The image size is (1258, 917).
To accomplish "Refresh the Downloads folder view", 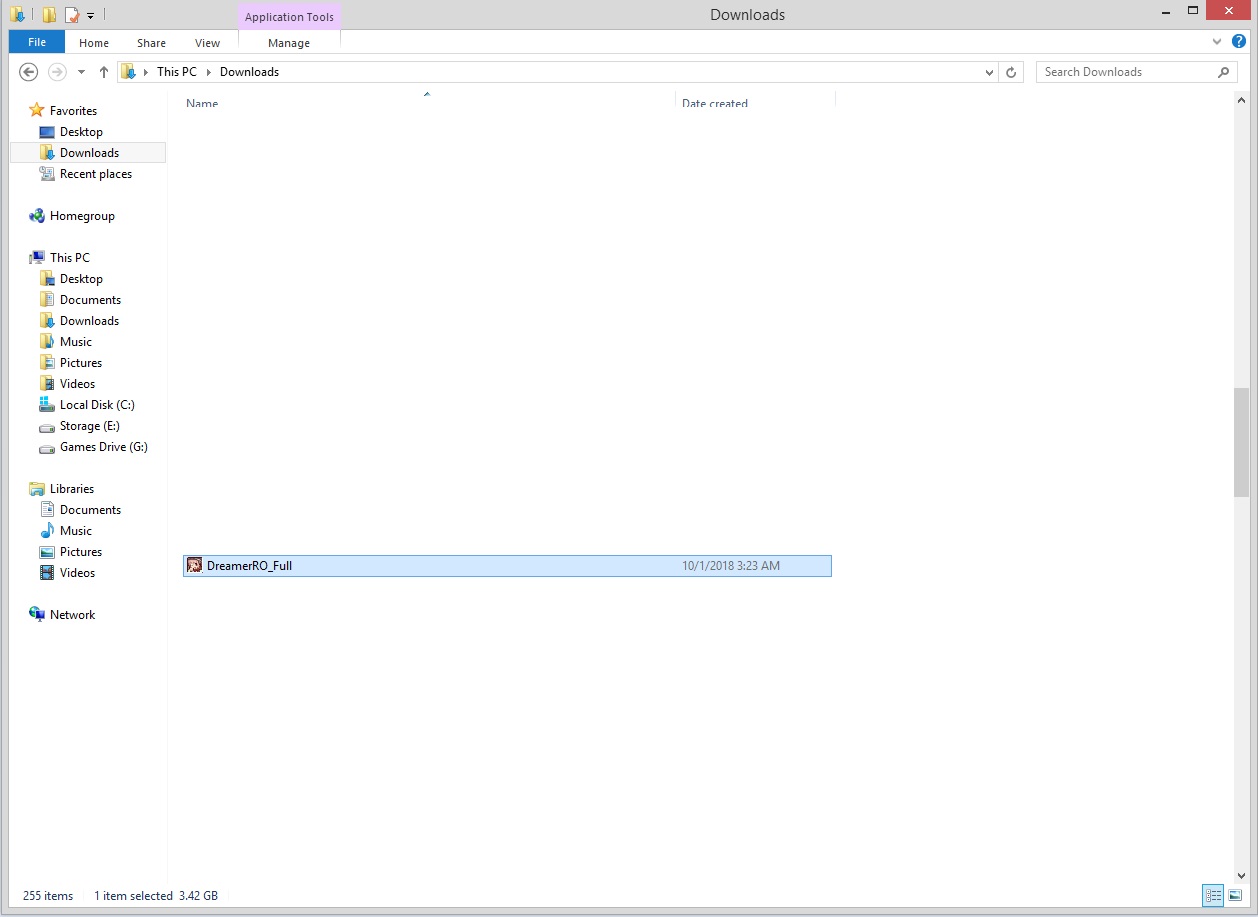I will pyautogui.click(x=1011, y=72).
